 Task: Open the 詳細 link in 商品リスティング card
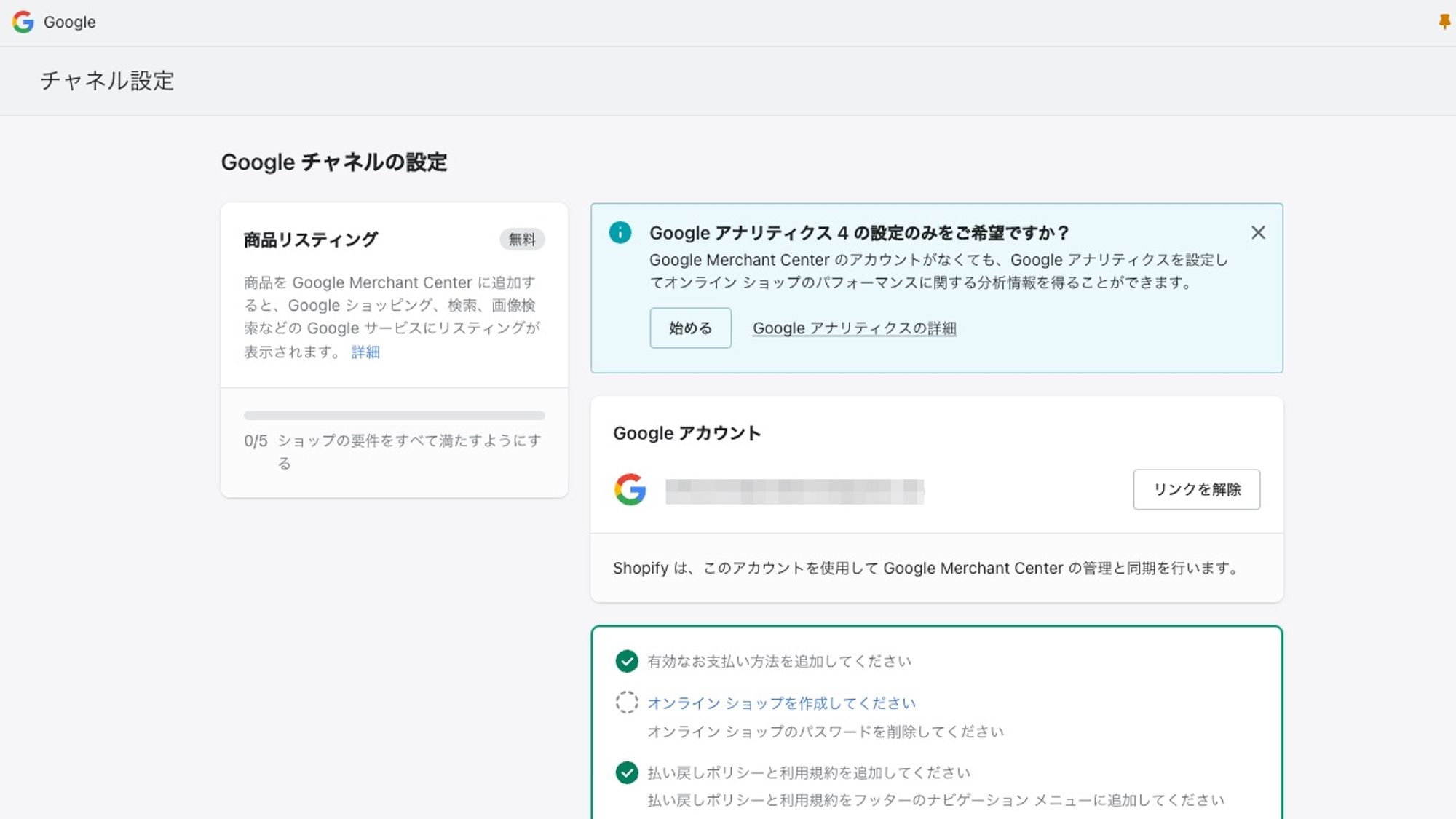tap(365, 352)
